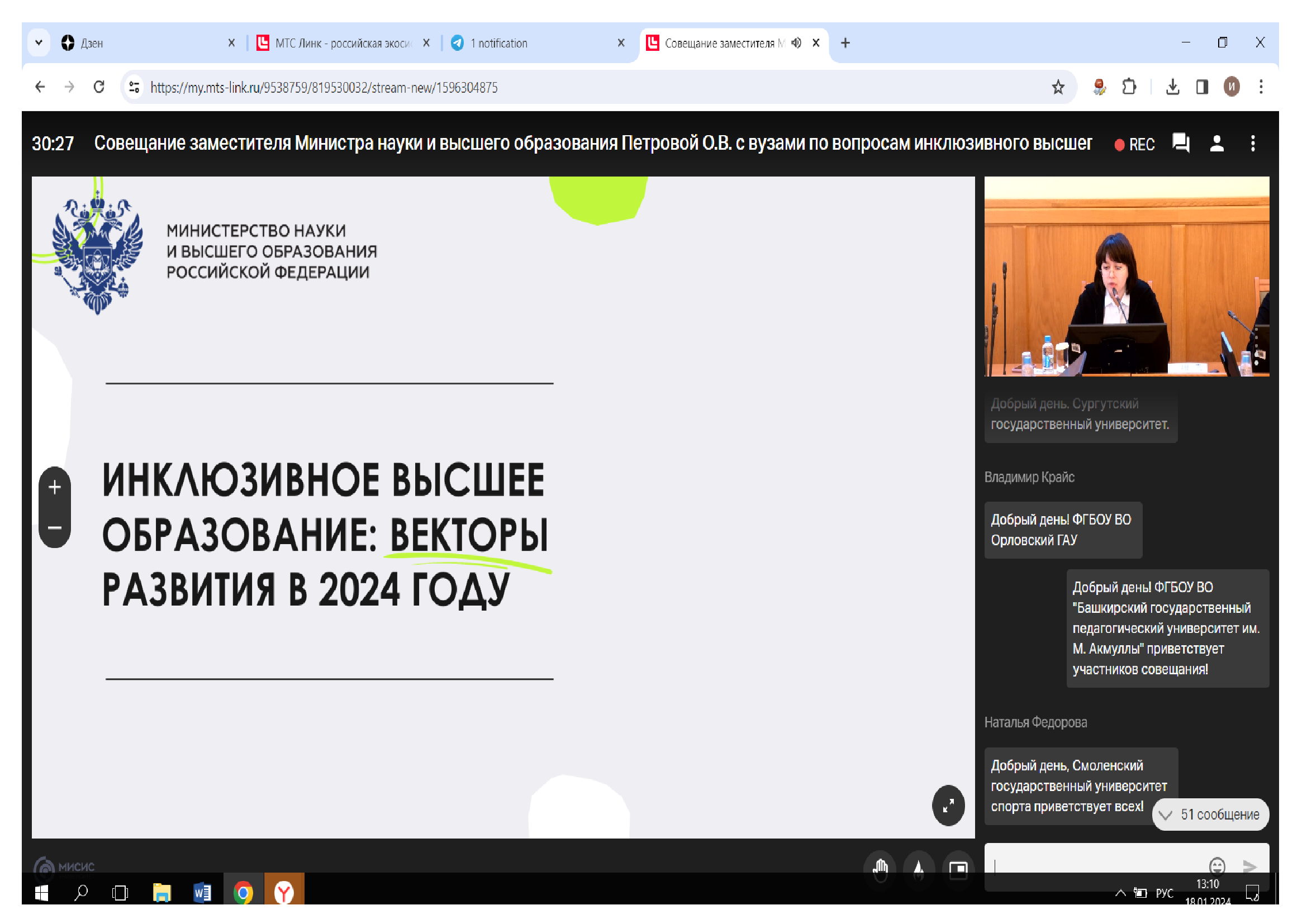
Task: Open the webinar three-dots menu
Action: (x=1252, y=143)
